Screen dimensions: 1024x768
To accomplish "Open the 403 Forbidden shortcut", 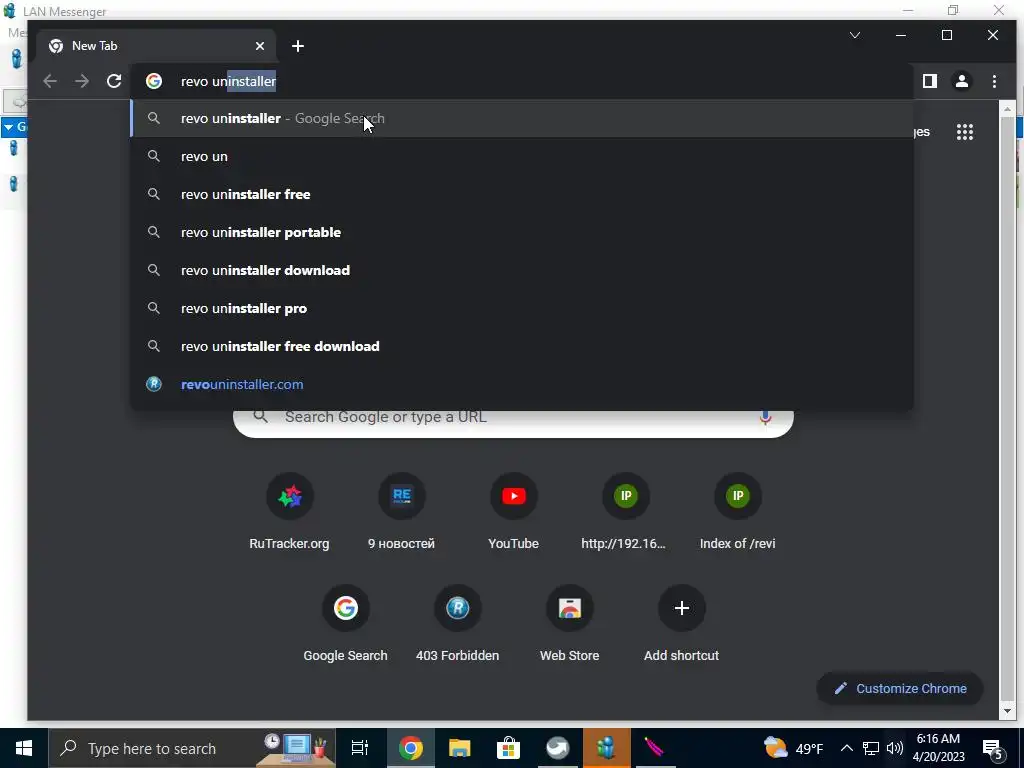I will click(x=458, y=624).
